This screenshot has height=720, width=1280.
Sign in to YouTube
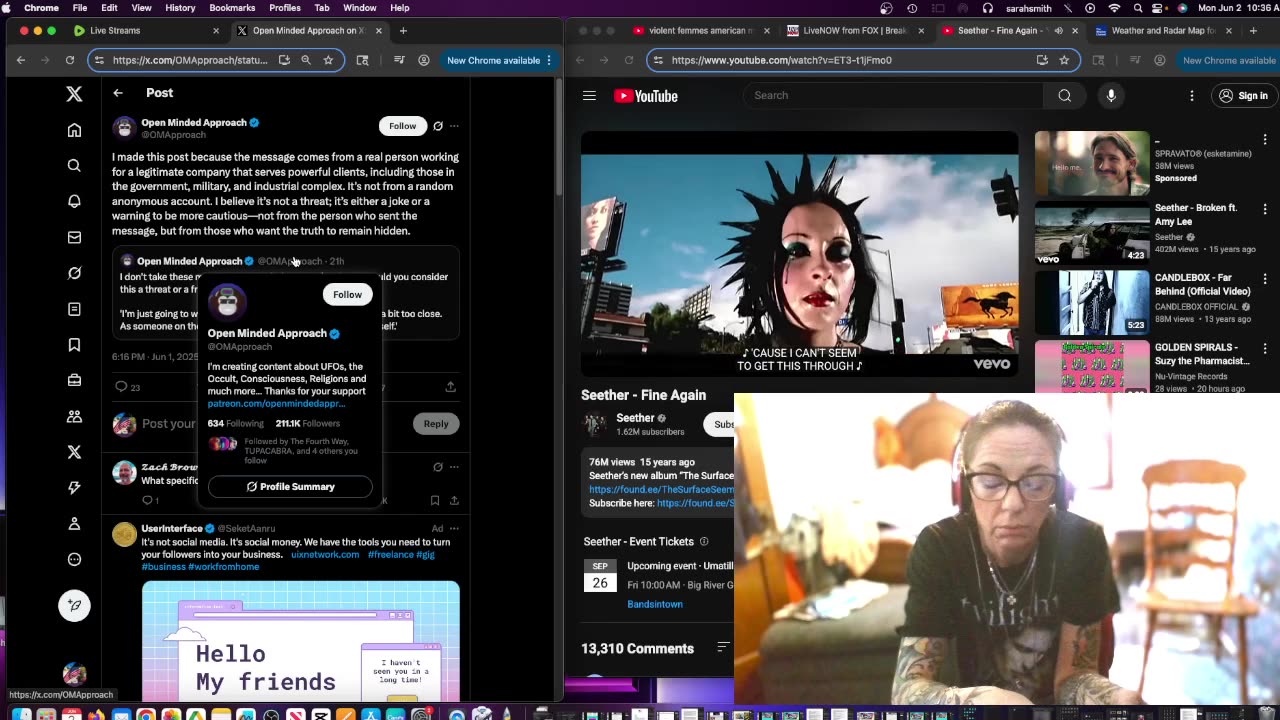pyautogui.click(x=1243, y=96)
